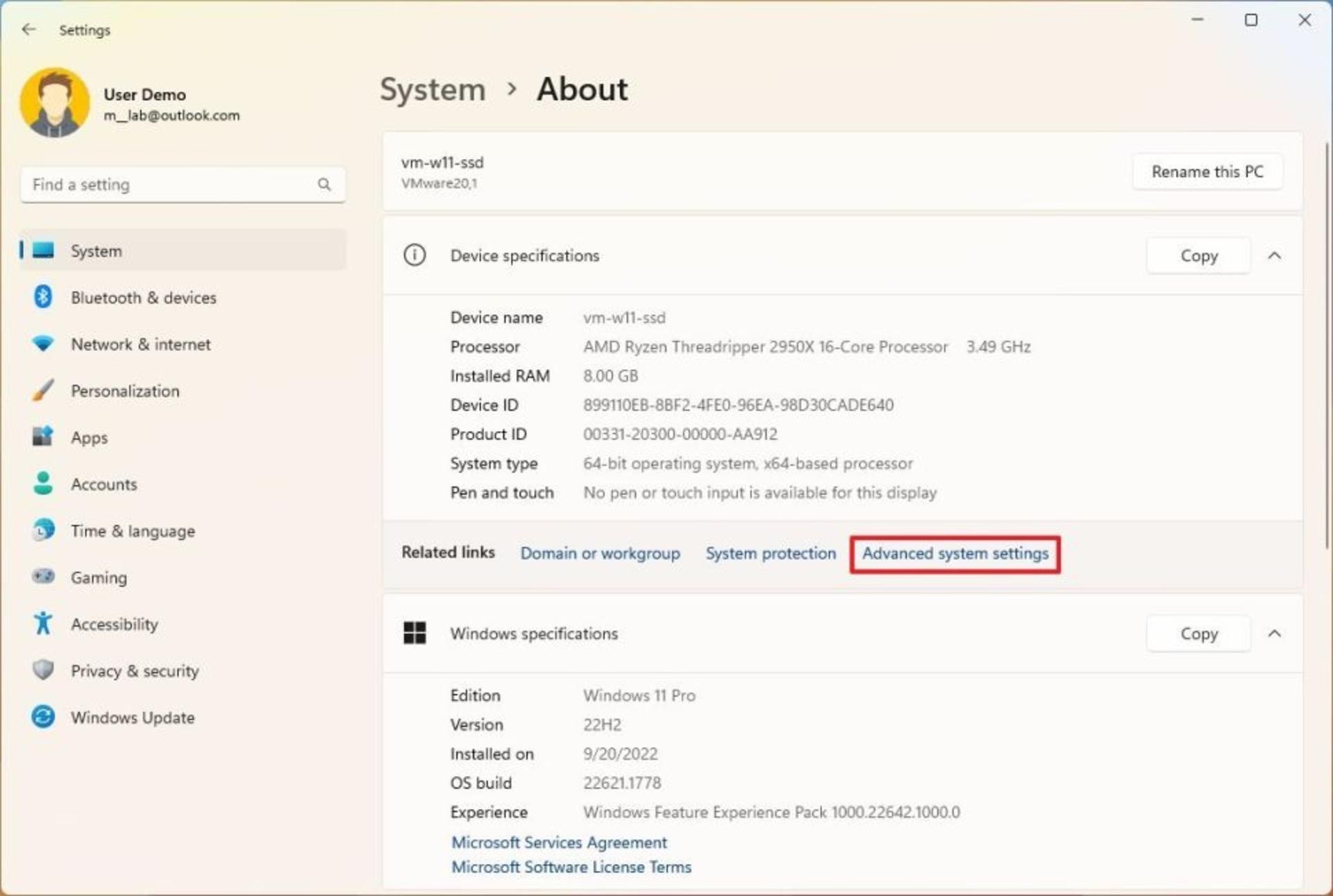This screenshot has height=896, width=1333.
Task: Go to Windows Update page
Action: [x=183, y=717]
